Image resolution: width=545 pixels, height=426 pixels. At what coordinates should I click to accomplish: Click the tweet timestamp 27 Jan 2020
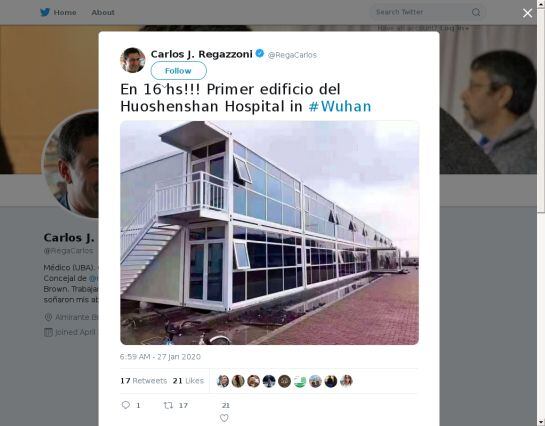pos(160,357)
